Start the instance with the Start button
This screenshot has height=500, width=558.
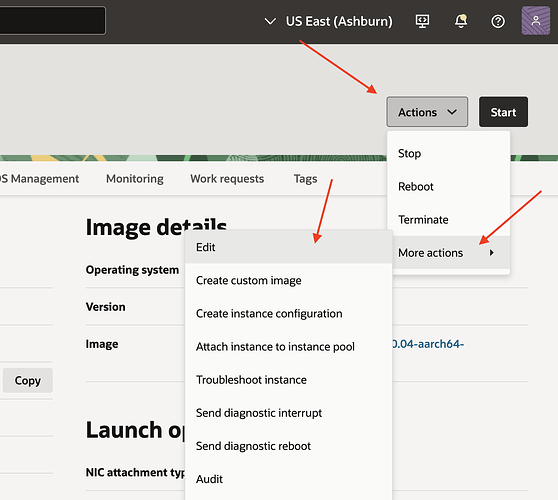tap(503, 112)
